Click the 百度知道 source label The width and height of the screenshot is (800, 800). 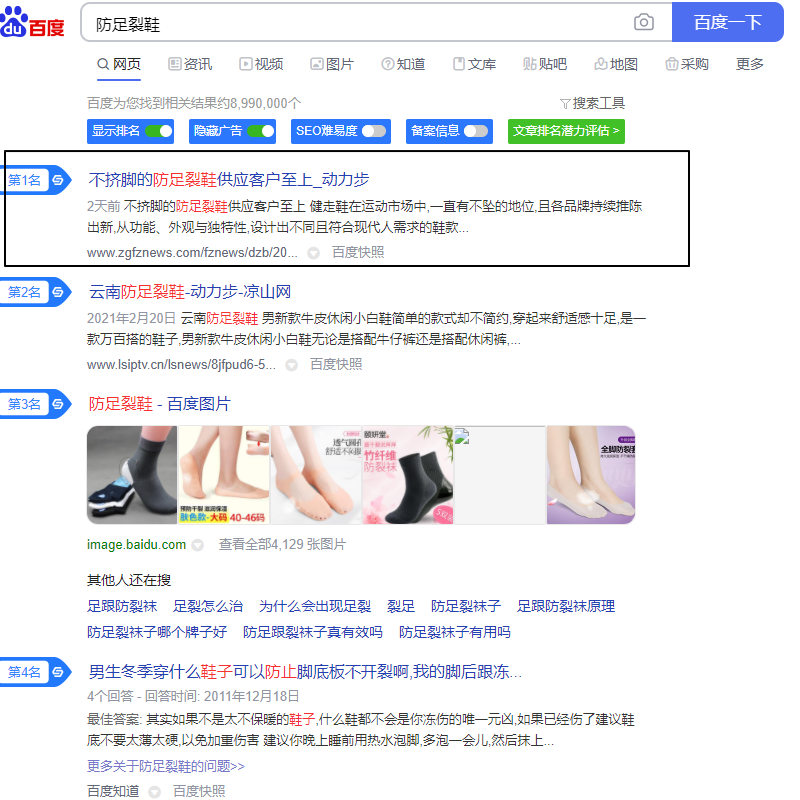(113, 791)
